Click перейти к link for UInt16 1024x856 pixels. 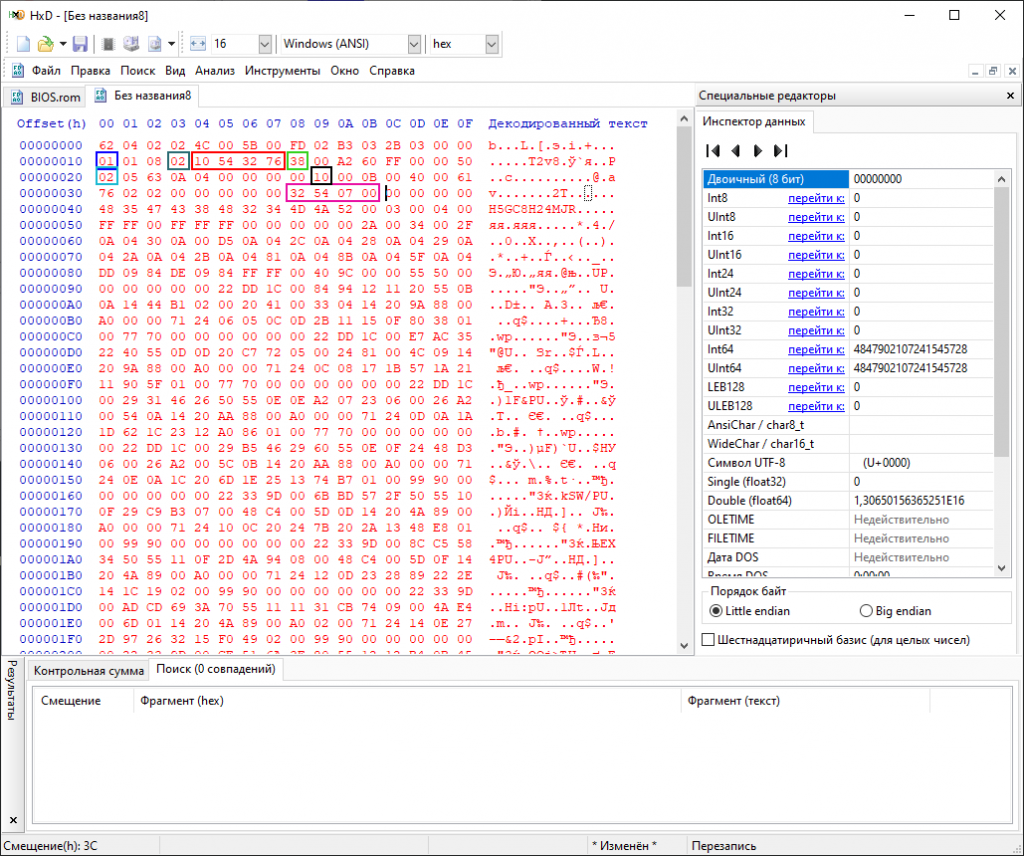click(816, 255)
